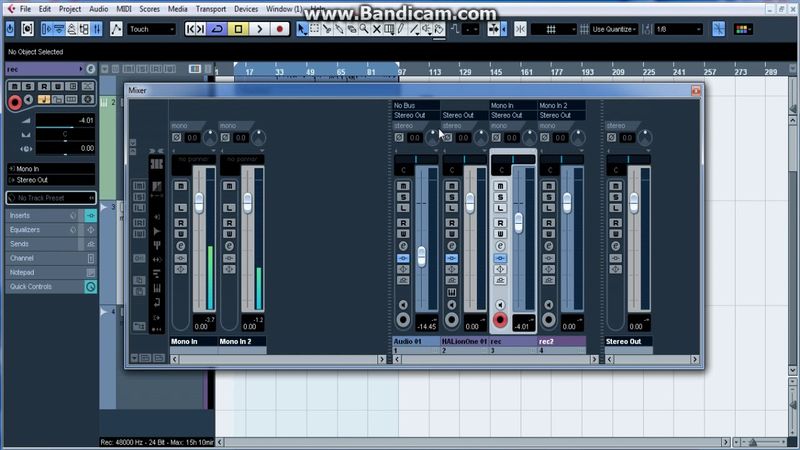Image resolution: width=800 pixels, height=450 pixels.
Task: Go to previous marker in transport
Action: [190, 29]
